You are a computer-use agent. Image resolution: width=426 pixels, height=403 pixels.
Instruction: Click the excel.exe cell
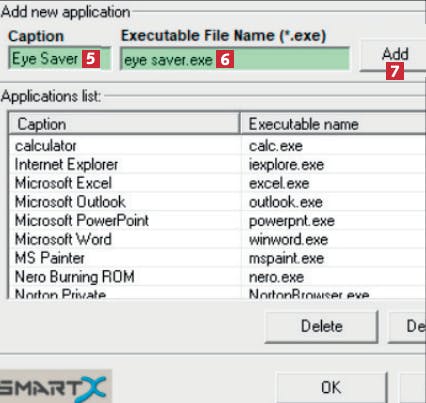pos(279,183)
